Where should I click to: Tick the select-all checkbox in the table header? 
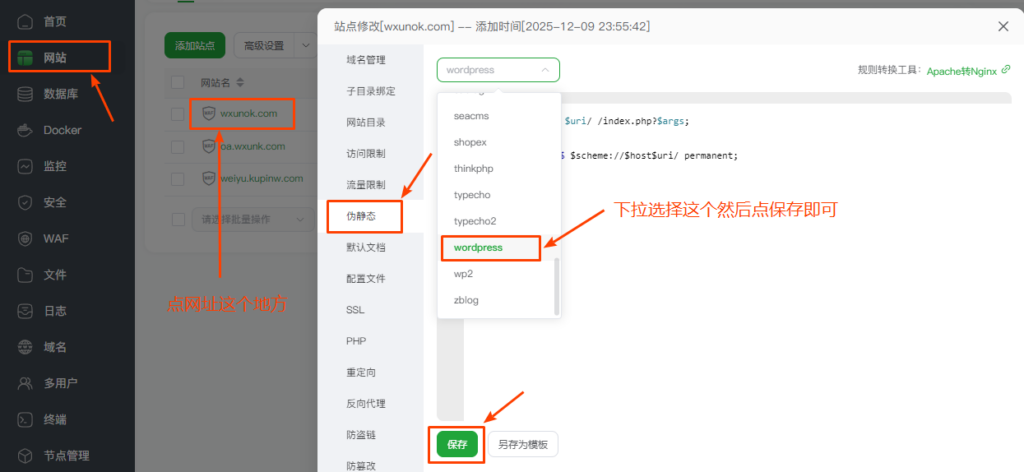178,82
